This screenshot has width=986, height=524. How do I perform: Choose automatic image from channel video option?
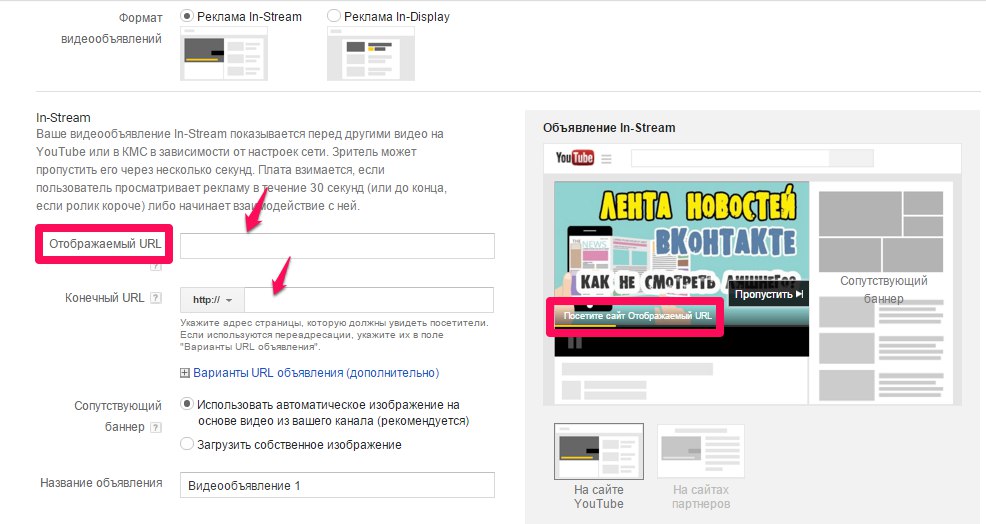(x=187, y=404)
